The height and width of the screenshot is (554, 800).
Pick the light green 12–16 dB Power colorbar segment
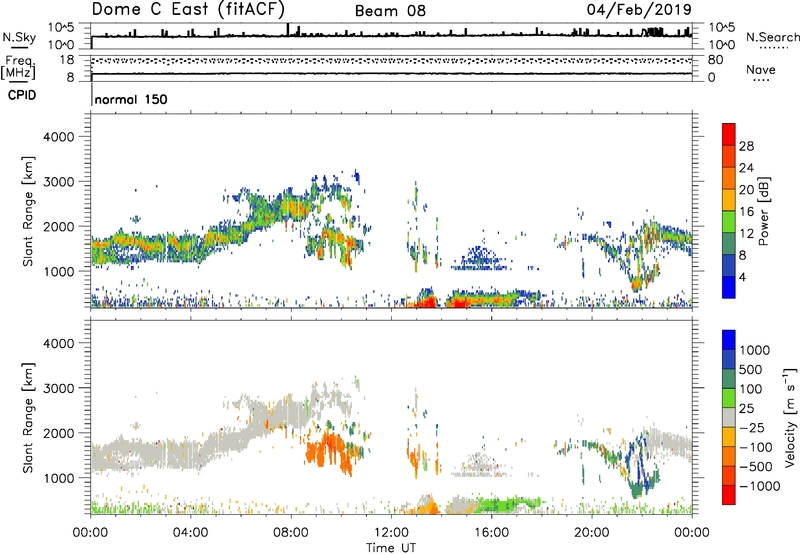pyautogui.click(x=729, y=222)
